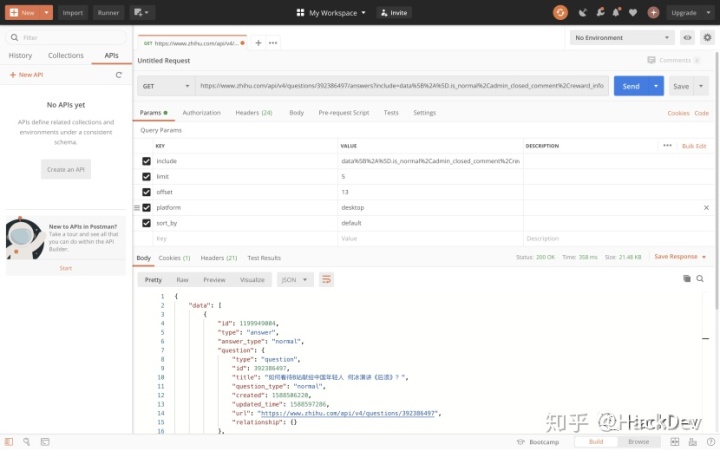Toggle the sidebar from status bar
Screen dimensions: 720x451
pos(9,442)
